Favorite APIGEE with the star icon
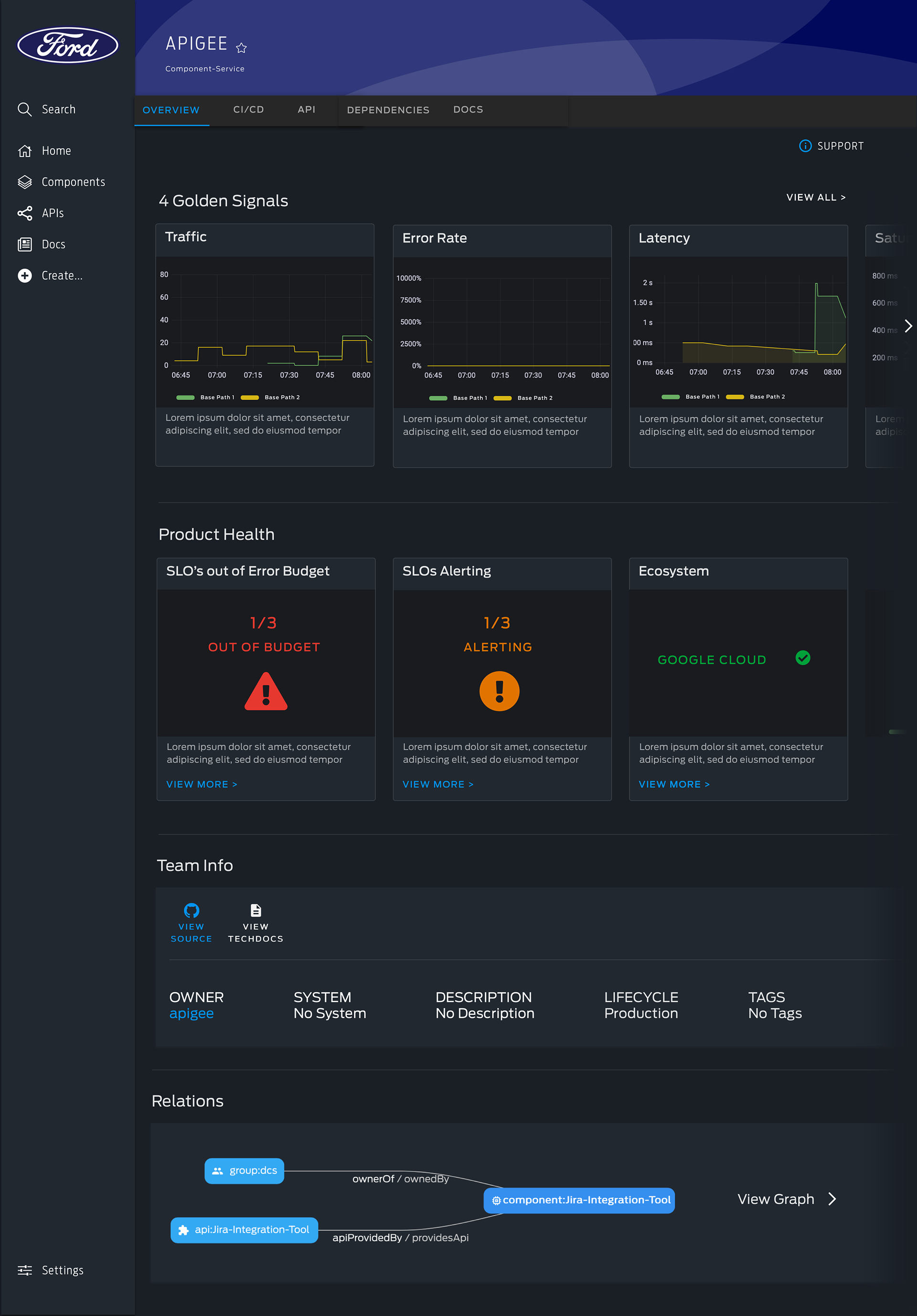Image resolution: width=917 pixels, height=1316 pixels. 241,48
